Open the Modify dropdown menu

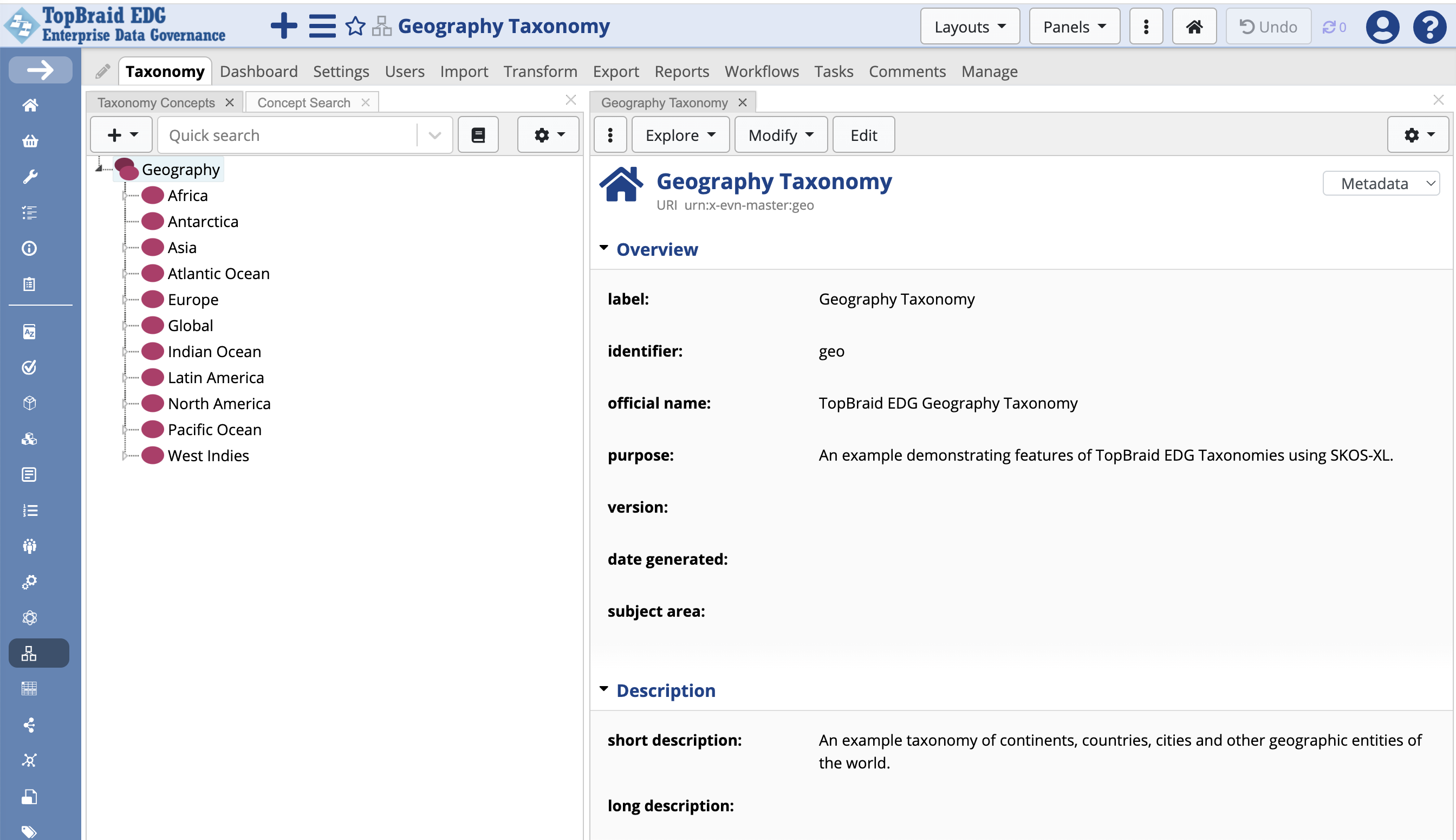point(781,135)
